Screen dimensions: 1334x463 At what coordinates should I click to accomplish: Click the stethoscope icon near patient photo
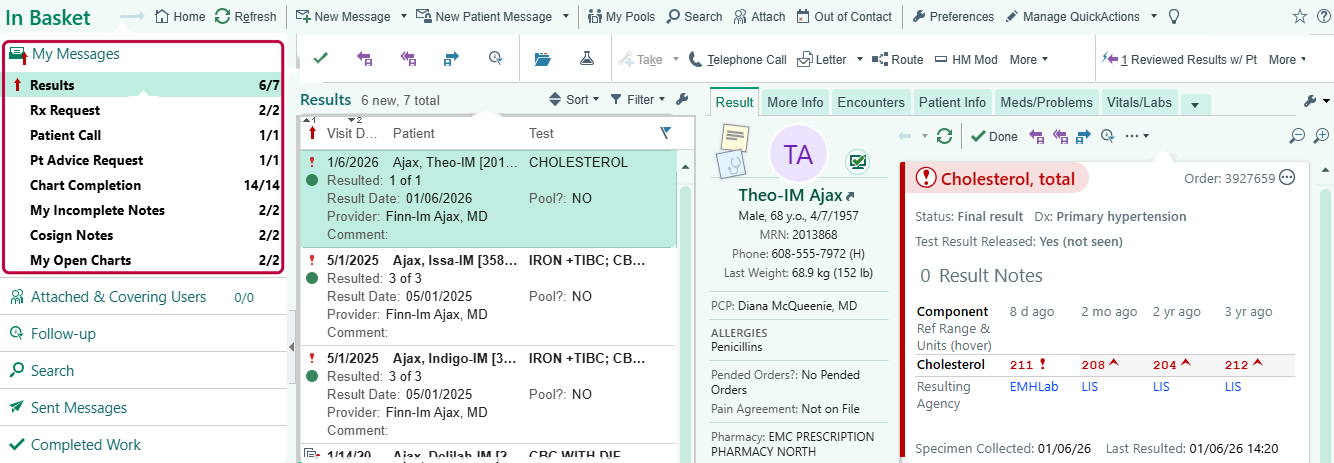pyautogui.click(x=732, y=164)
